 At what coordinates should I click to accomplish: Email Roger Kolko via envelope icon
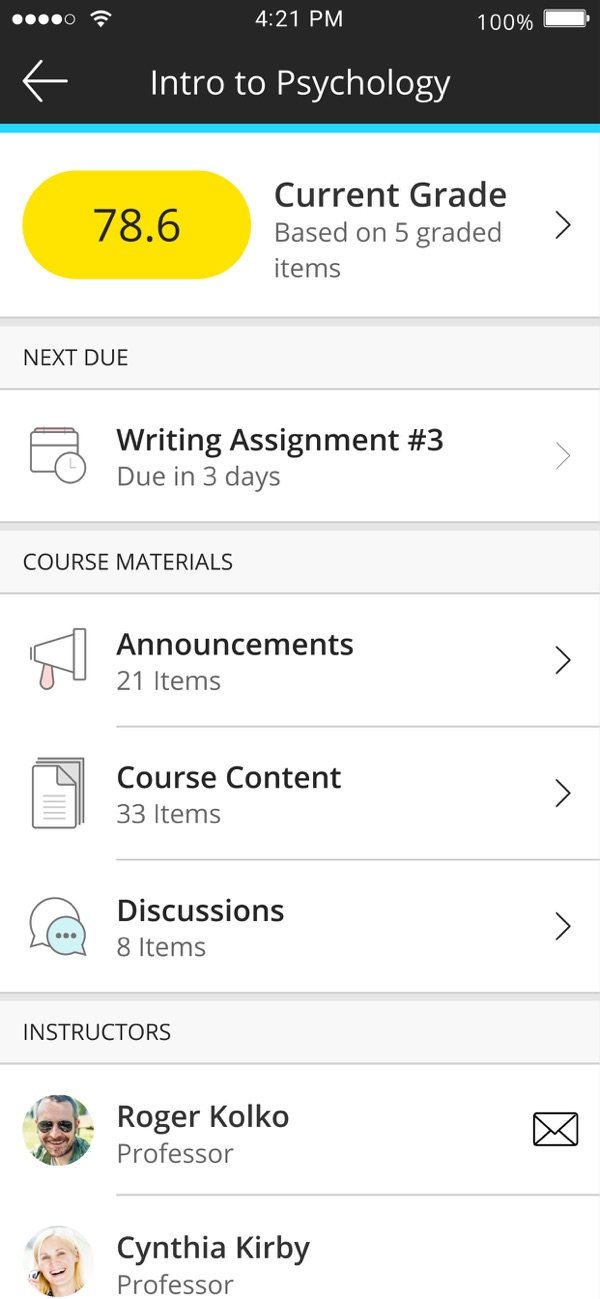point(555,1130)
